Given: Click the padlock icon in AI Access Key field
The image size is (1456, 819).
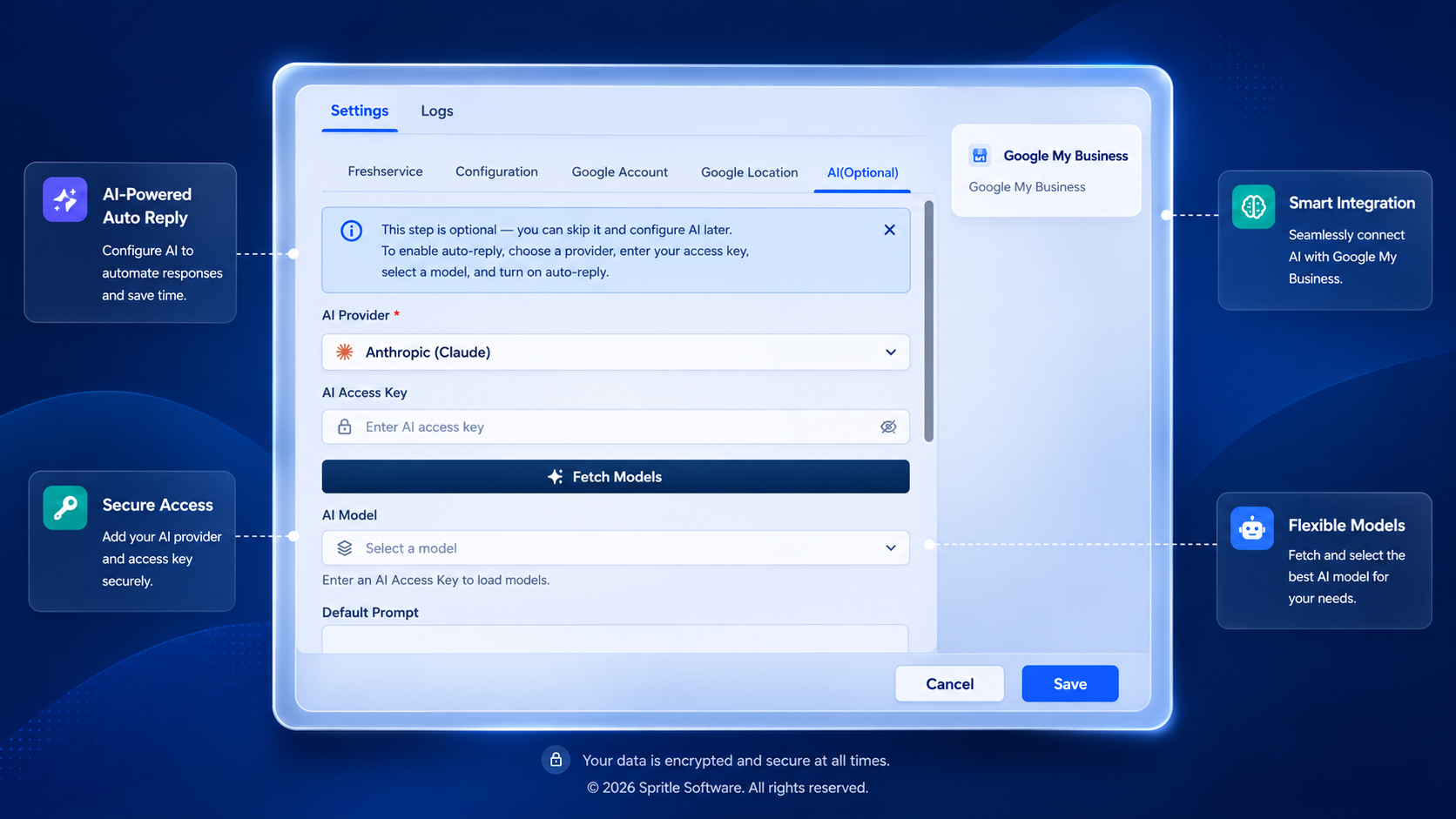Looking at the screenshot, I should coord(345,426).
